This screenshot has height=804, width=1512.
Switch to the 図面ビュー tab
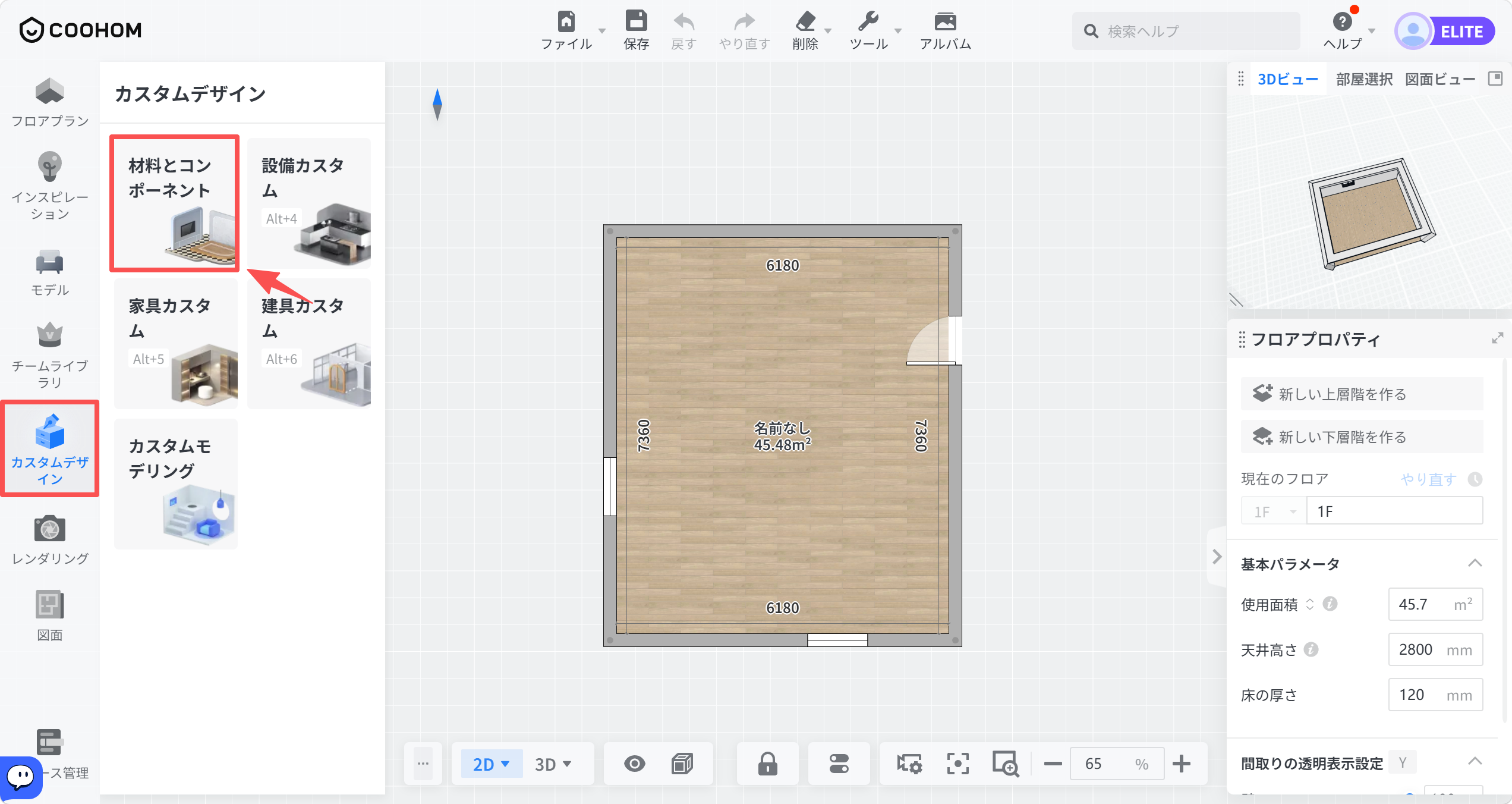pyautogui.click(x=1439, y=79)
